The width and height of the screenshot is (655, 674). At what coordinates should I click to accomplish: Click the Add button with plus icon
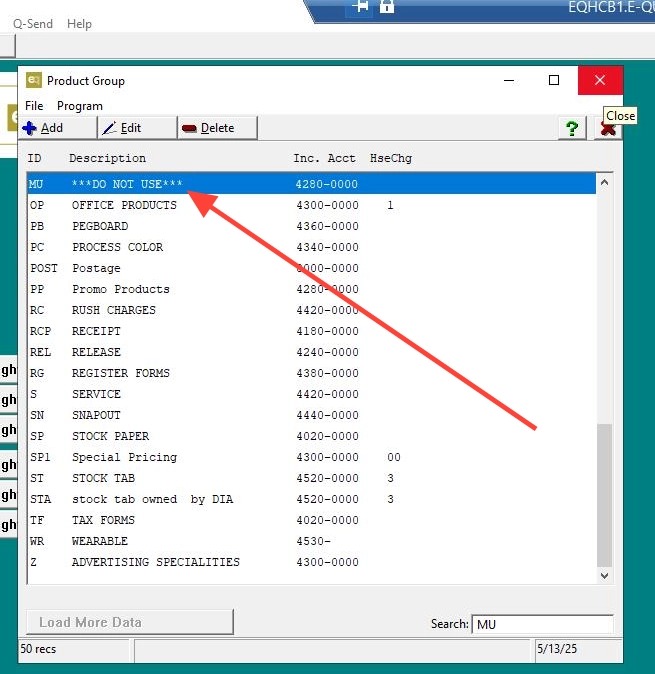[58, 128]
